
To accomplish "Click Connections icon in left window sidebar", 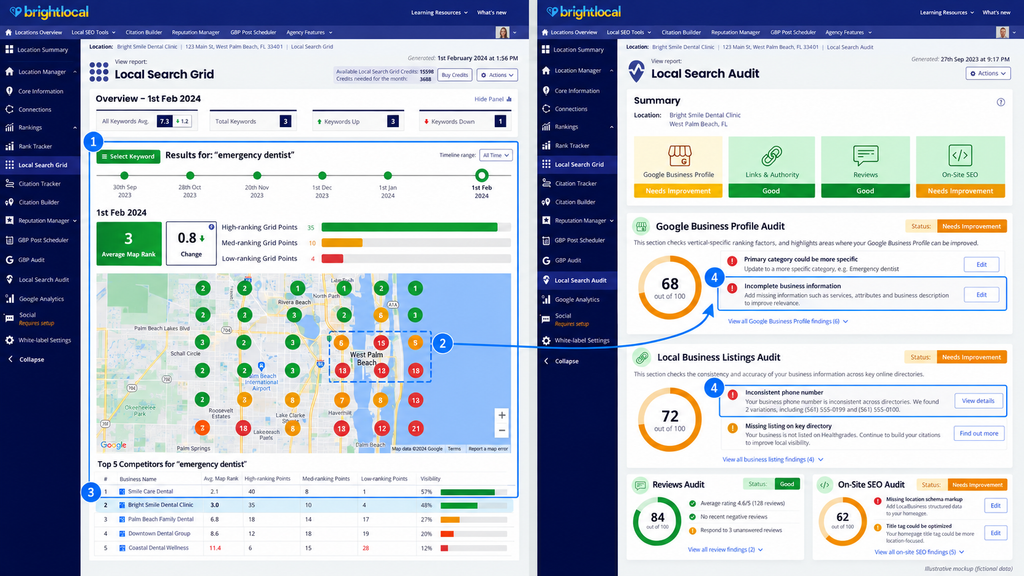I will [9, 109].
